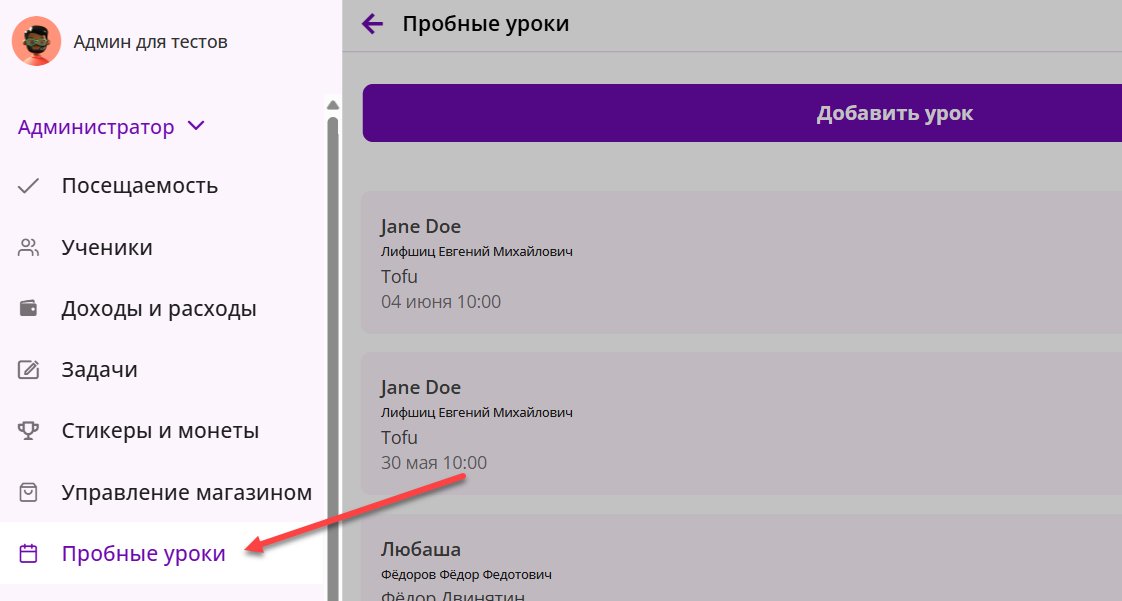The height and width of the screenshot is (601, 1122).
Task: Click the 'Админ для тестов' user name
Action: pyautogui.click(x=150, y=41)
